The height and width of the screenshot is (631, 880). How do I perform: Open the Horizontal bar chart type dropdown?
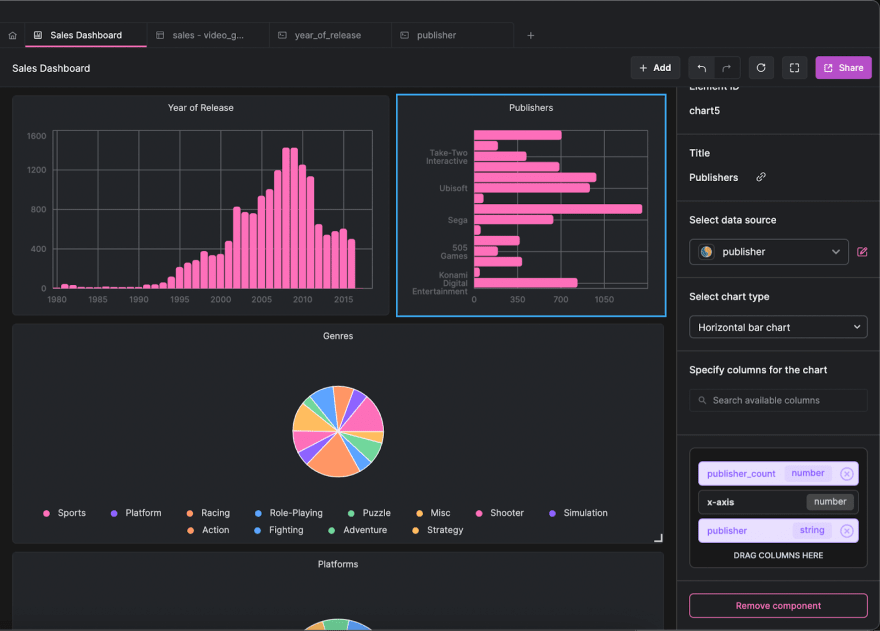778,327
